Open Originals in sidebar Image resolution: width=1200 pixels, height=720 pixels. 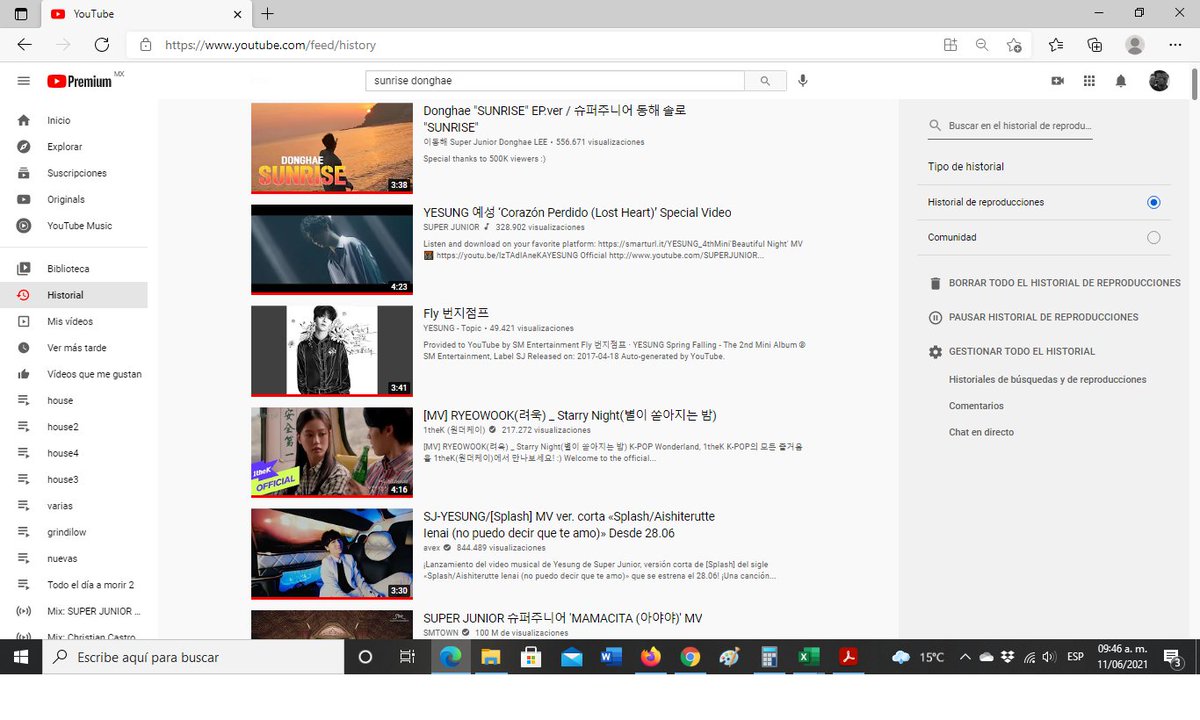[74, 199]
